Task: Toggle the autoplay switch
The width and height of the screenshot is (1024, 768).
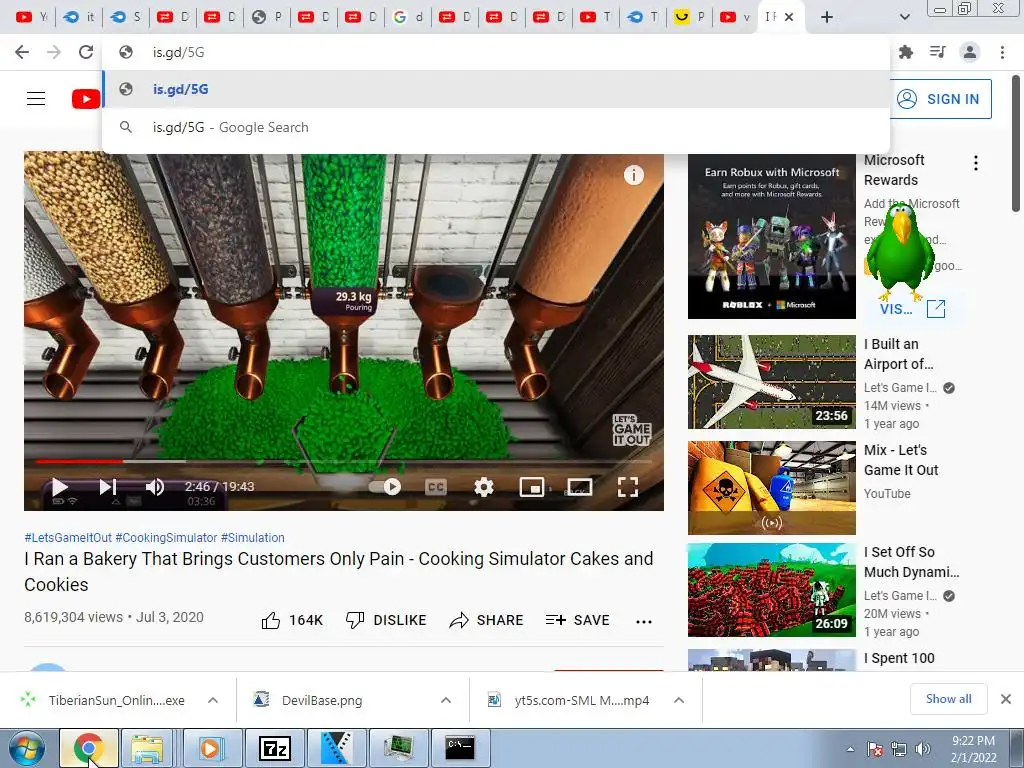Action: (385, 487)
